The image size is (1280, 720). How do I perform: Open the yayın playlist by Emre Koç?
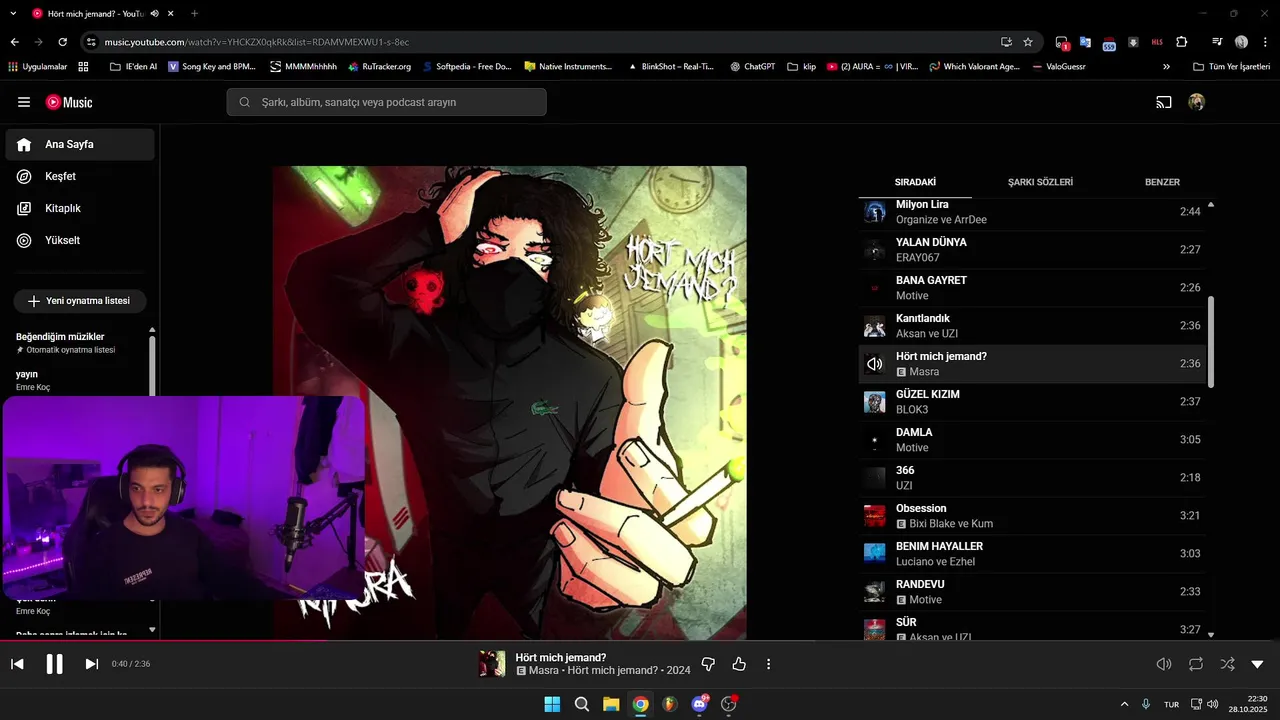point(76,380)
